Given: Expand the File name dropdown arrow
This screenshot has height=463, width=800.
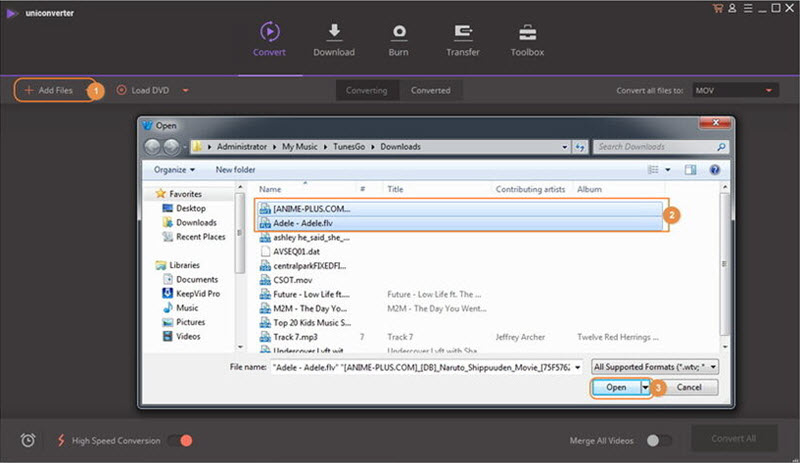Looking at the screenshot, I should (578, 367).
